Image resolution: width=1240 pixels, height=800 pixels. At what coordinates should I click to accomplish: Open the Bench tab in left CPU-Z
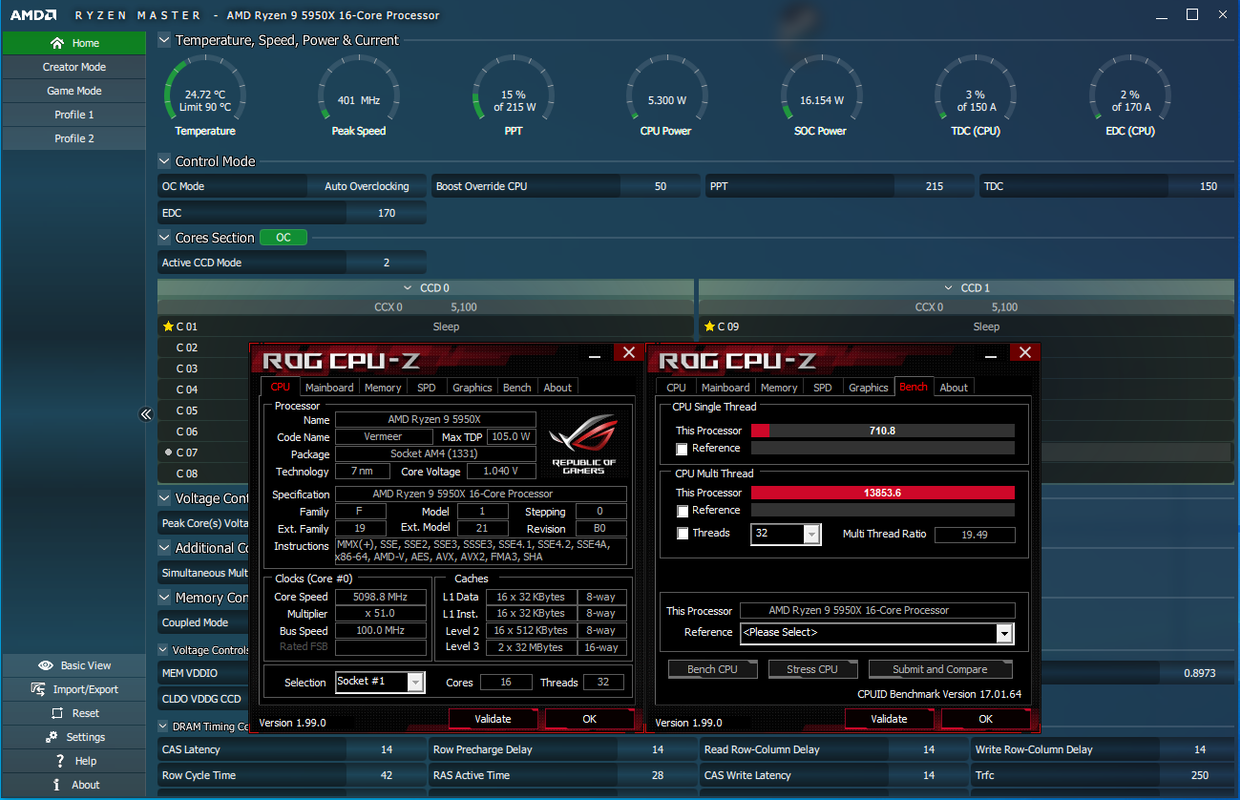(517, 387)
